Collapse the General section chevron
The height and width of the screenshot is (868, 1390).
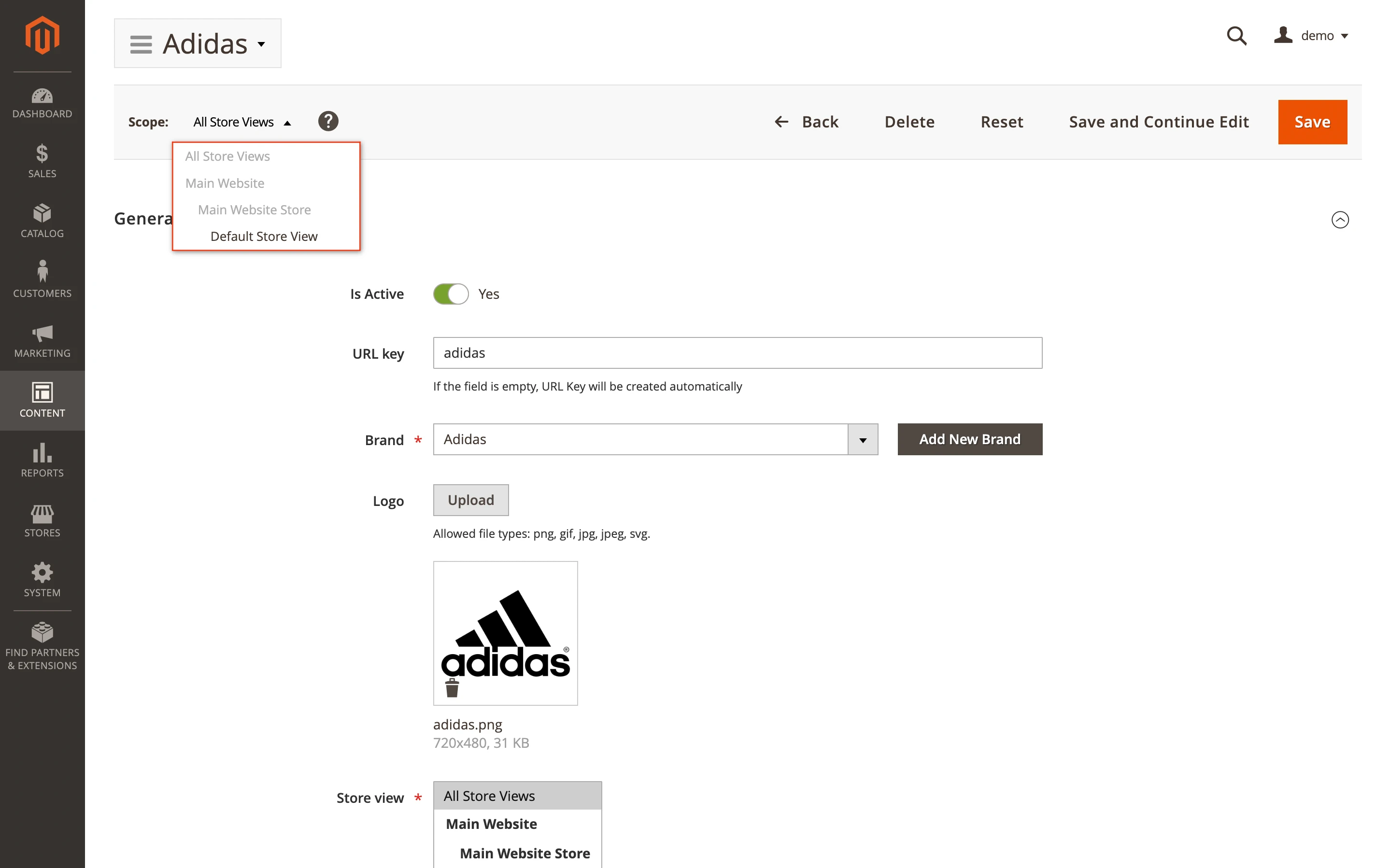click(x=1340, y=219)
